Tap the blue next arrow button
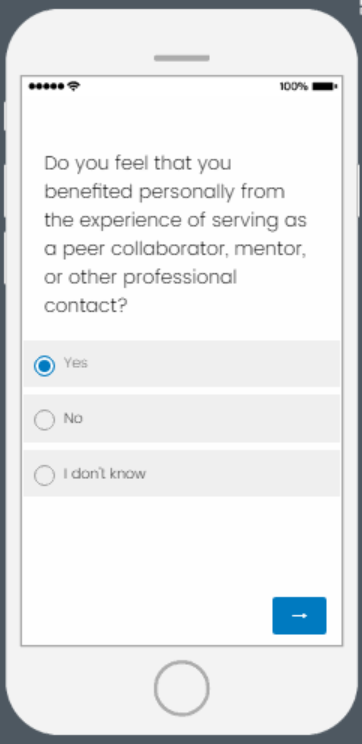Screen dimensions: 362x744 point(299,615)
